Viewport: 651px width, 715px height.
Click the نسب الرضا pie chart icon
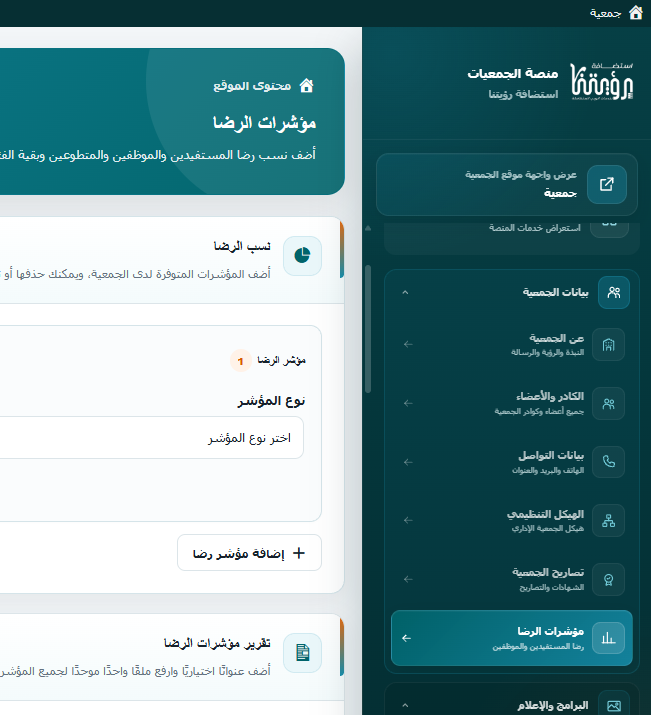point(302,256)
